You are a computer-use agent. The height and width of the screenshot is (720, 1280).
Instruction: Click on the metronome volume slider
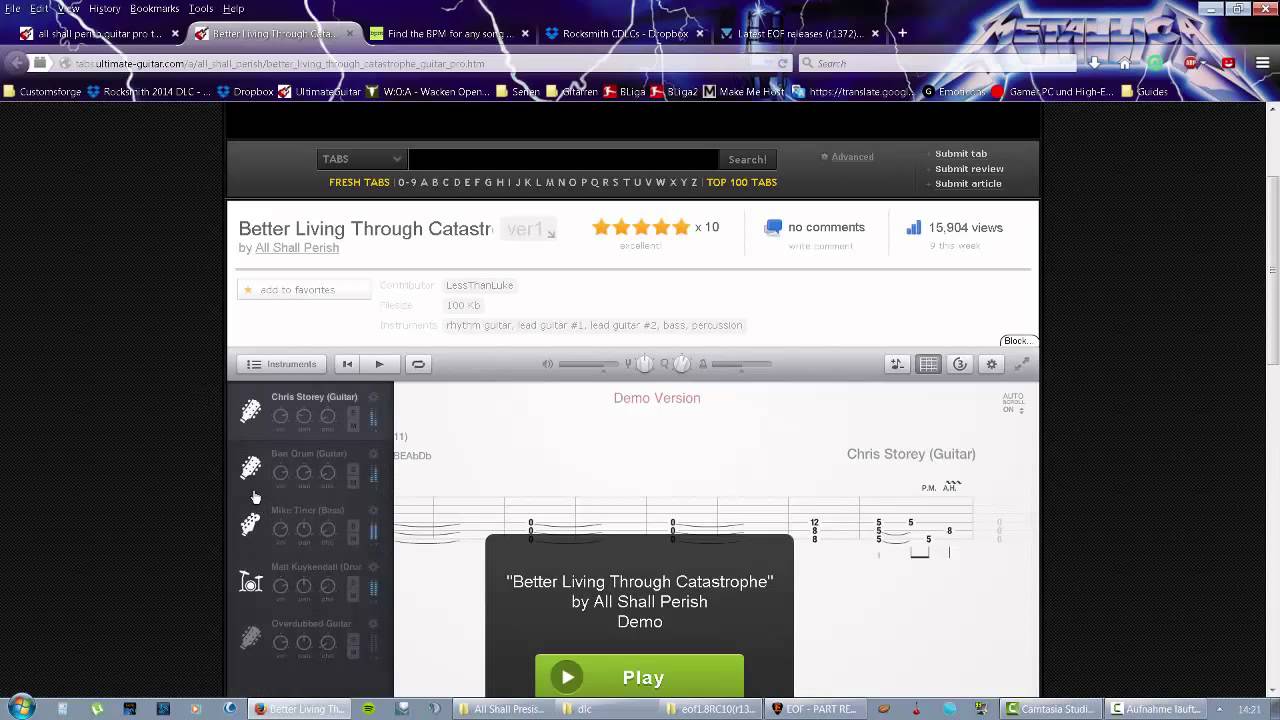point(741,364)
